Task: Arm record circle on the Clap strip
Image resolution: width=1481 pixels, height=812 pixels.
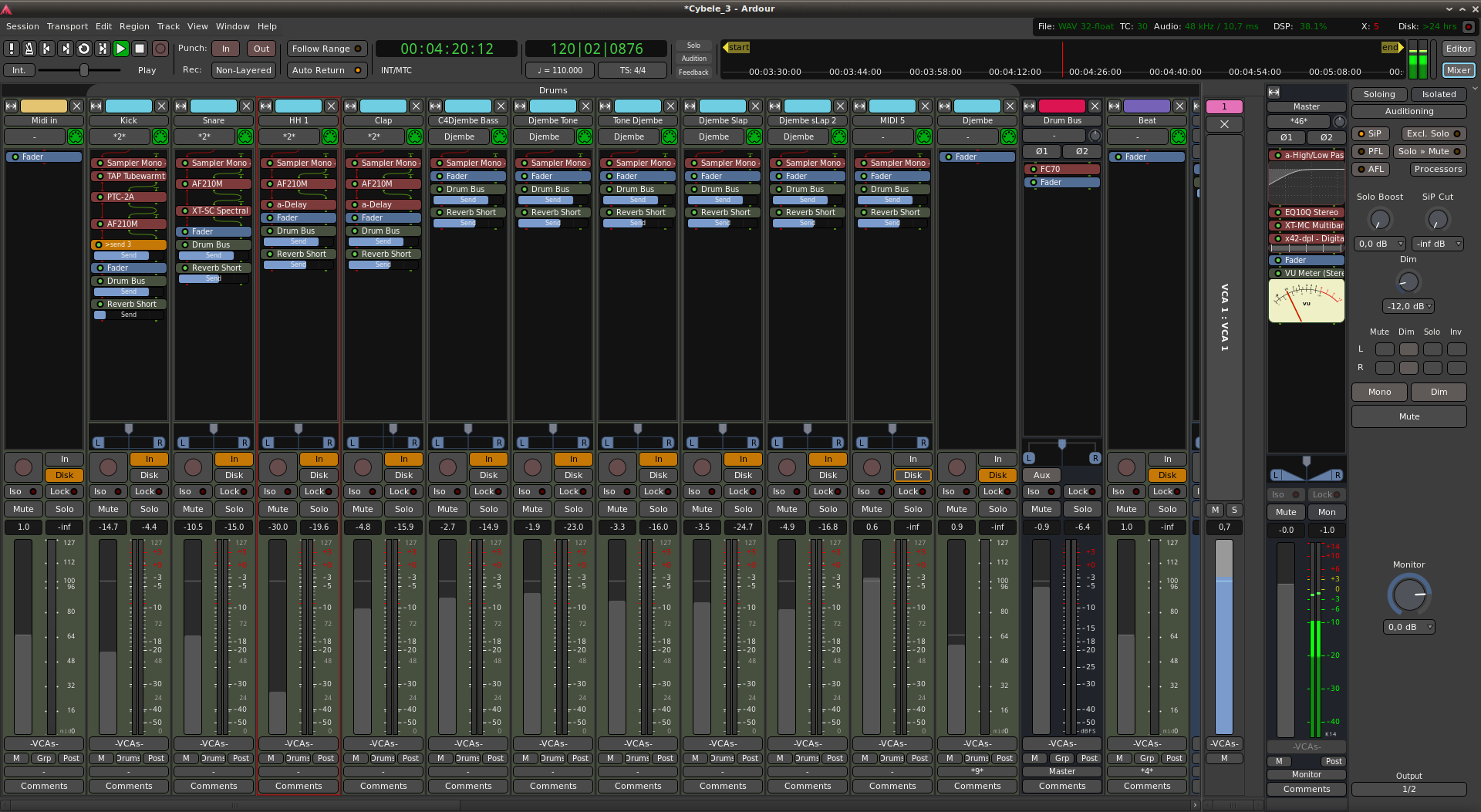Action: click(x=363, y=467)
